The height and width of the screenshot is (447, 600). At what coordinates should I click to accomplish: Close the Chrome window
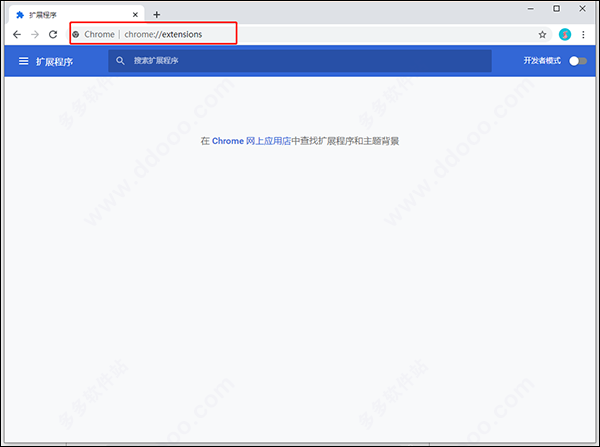point(582,8)
